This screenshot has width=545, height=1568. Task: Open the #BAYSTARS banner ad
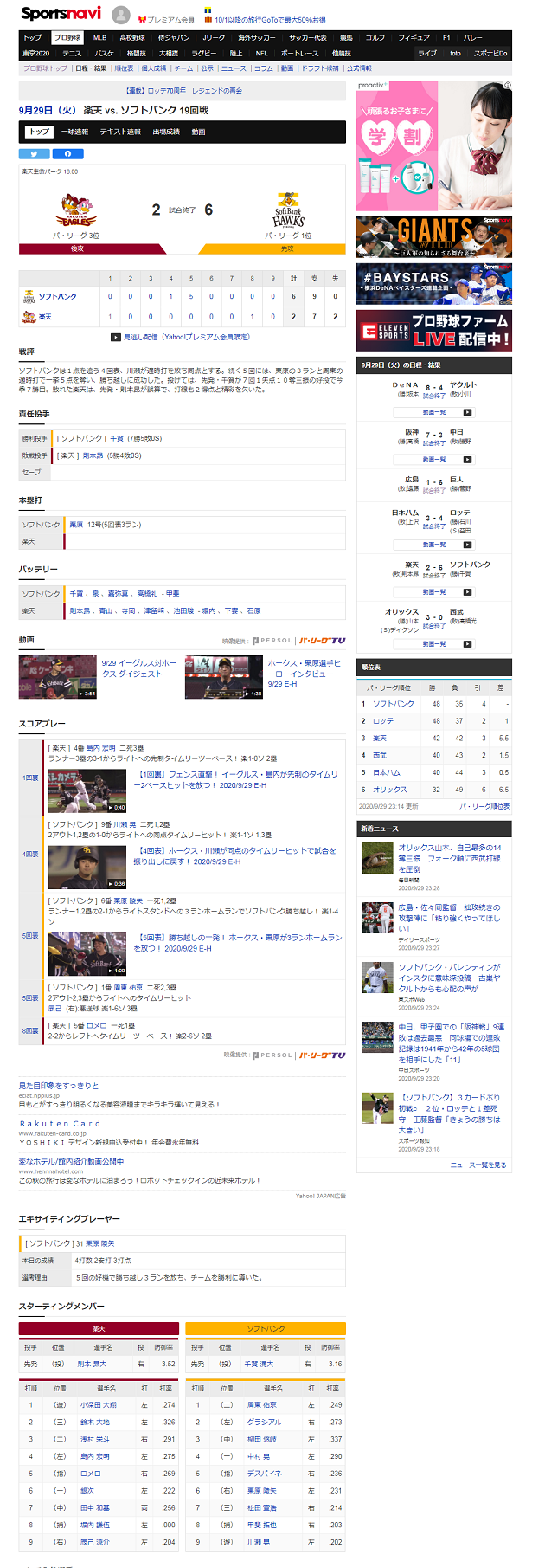coord(434,284)
